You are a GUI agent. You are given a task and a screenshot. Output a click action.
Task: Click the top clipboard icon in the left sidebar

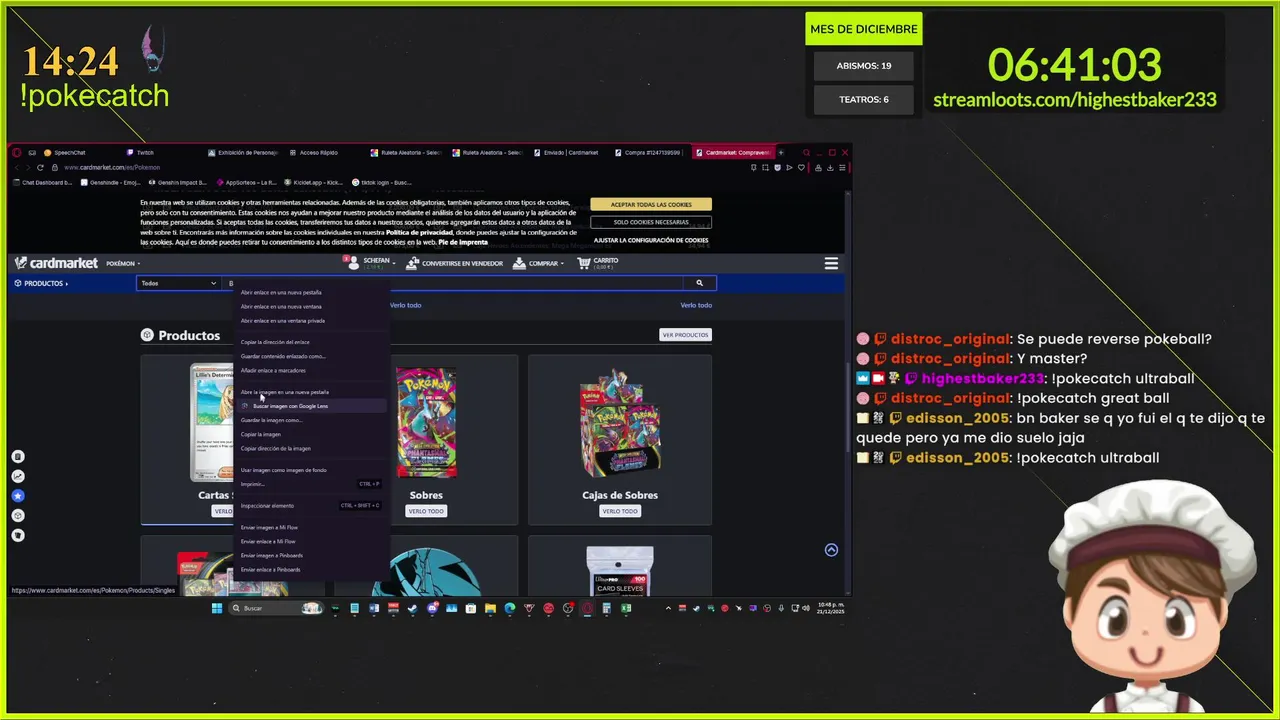pyautogui.click(x=17, y=456)
